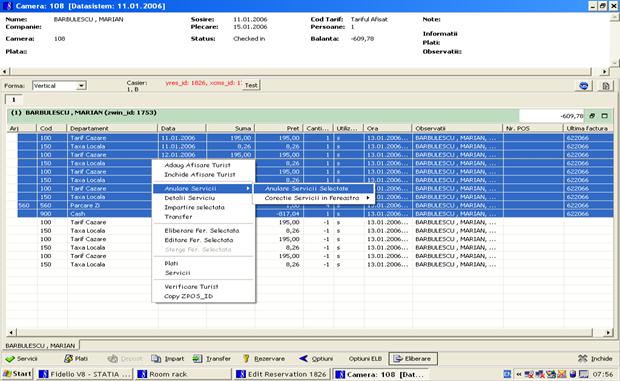
Task: Click the Tariful Afisat rate code value
Action: (369, 19)
